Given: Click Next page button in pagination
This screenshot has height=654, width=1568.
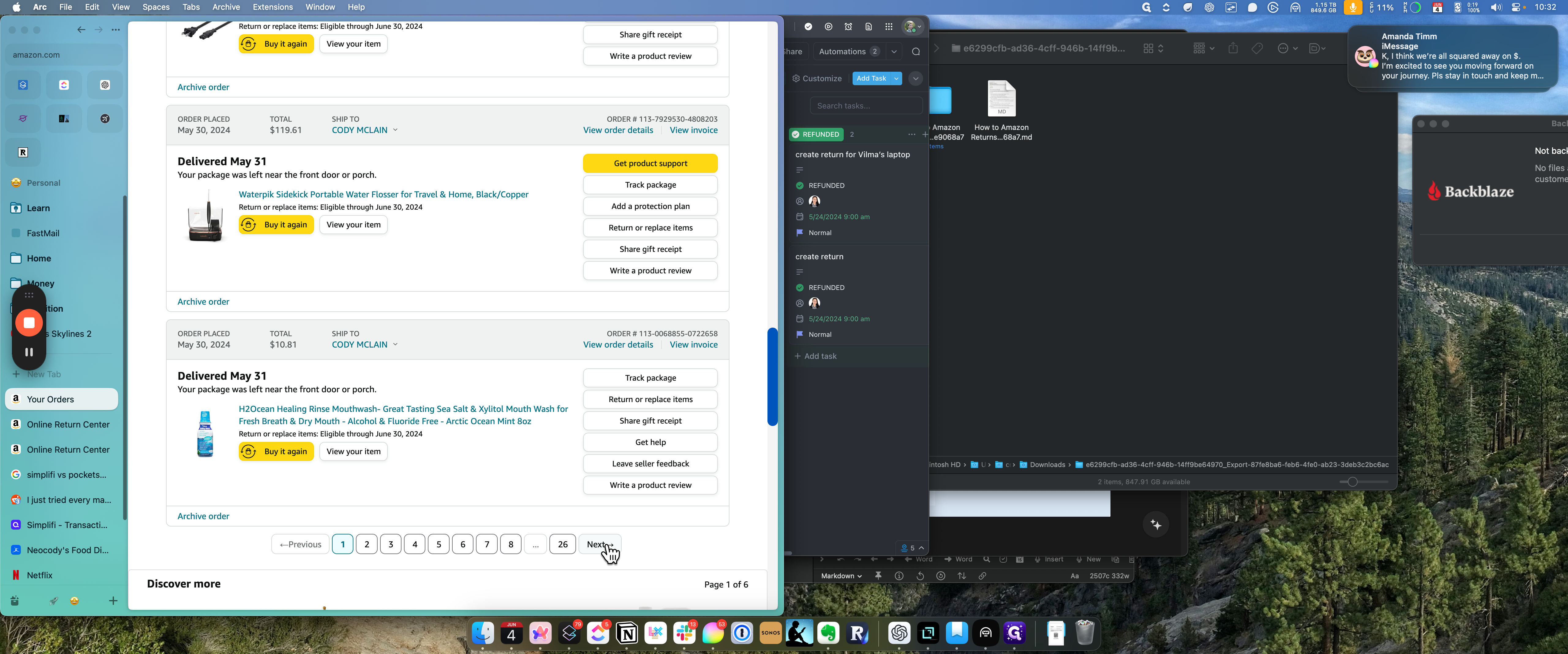Looking at the screenshot, I should coord(600,544).
